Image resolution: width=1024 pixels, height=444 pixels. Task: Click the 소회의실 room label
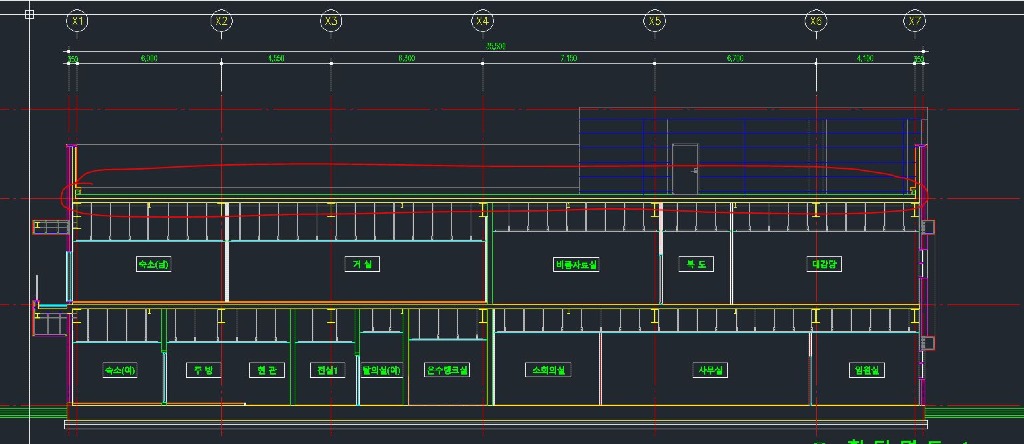pos(547,370)
